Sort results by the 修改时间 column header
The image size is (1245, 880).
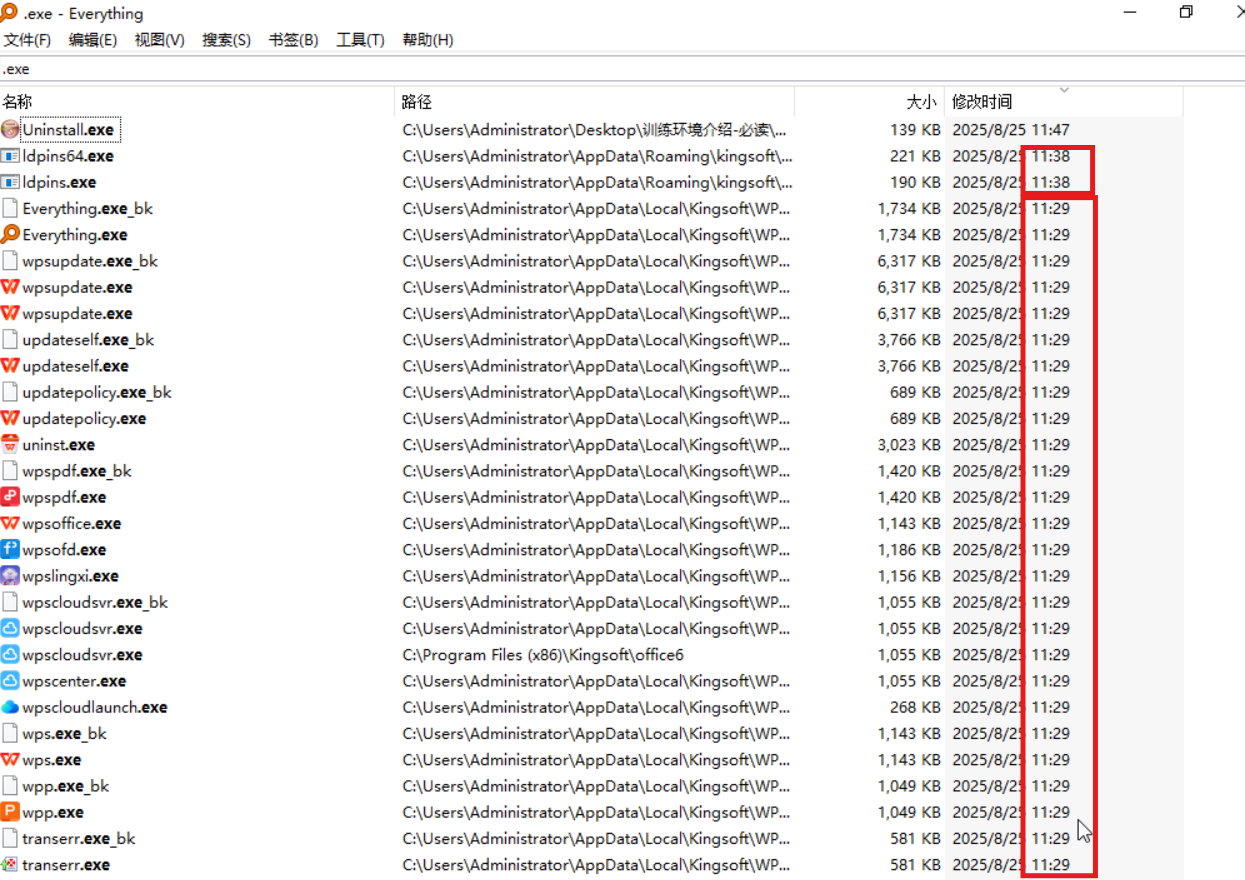[x=1064, y=101]
